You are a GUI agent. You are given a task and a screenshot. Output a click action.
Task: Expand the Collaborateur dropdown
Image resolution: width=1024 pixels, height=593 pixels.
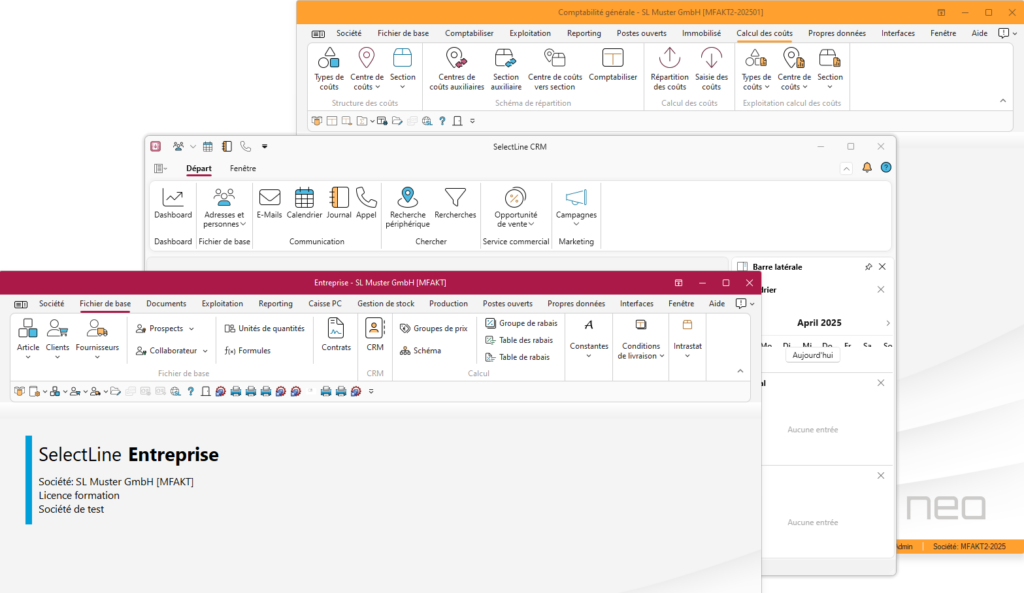point(205,351)
